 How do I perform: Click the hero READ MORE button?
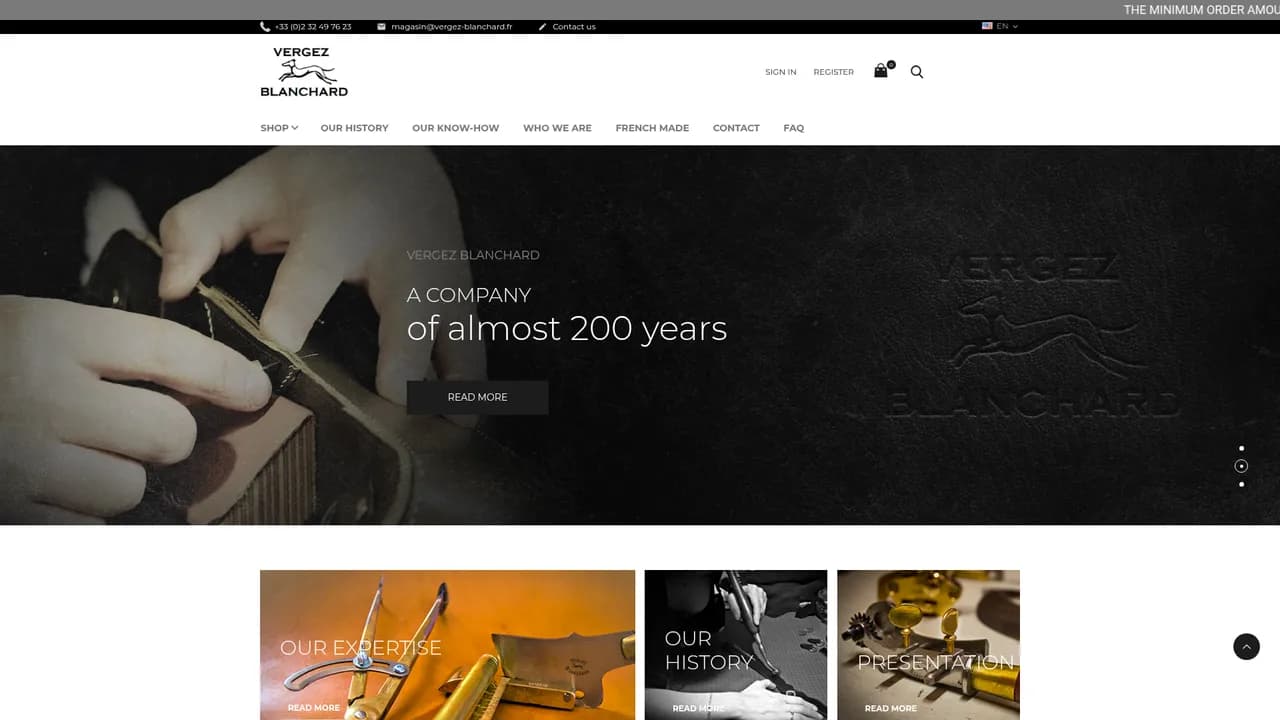click(477, 397)
